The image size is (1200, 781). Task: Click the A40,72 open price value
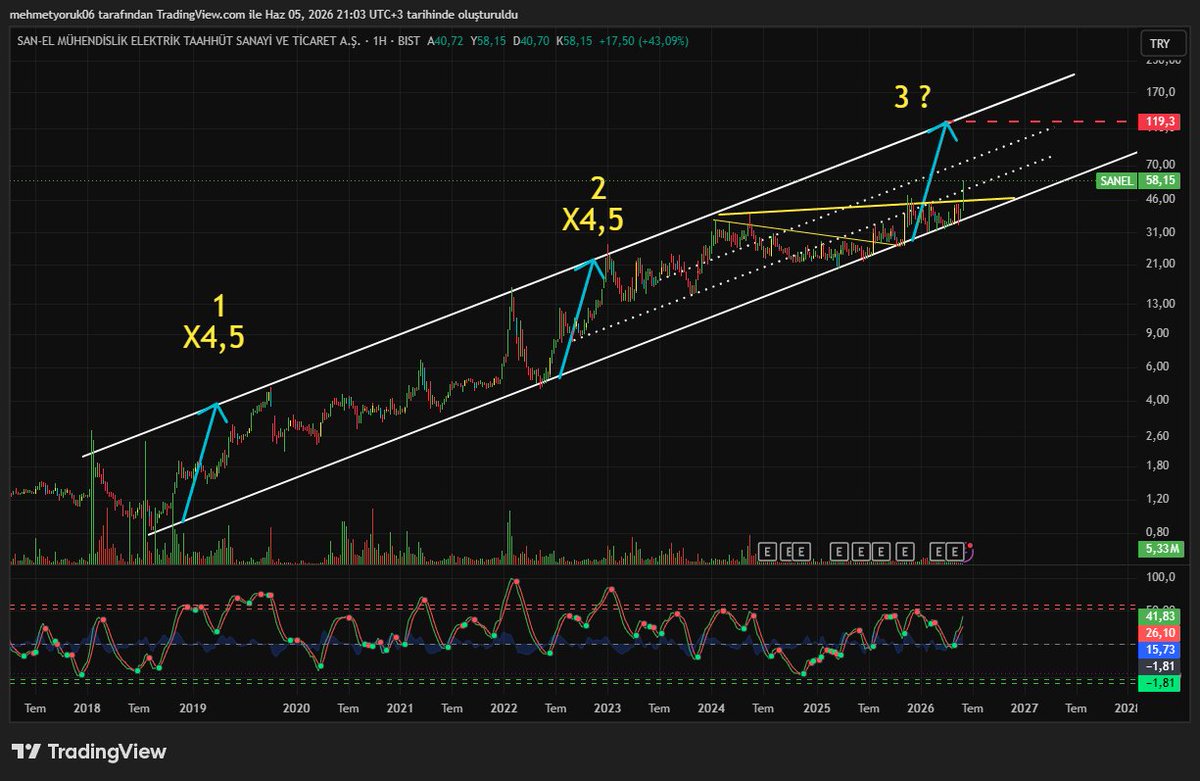443,41
